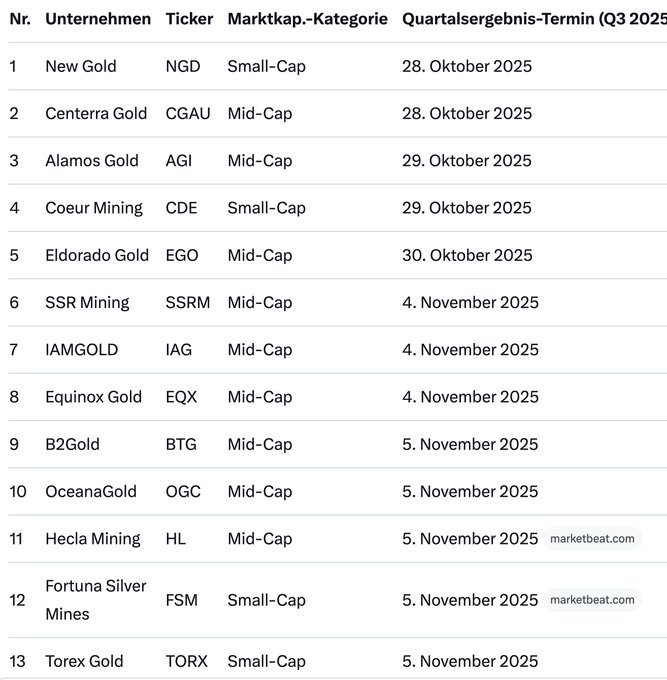
Task: Click the Unternehmen column header
Action: [98, 19]
